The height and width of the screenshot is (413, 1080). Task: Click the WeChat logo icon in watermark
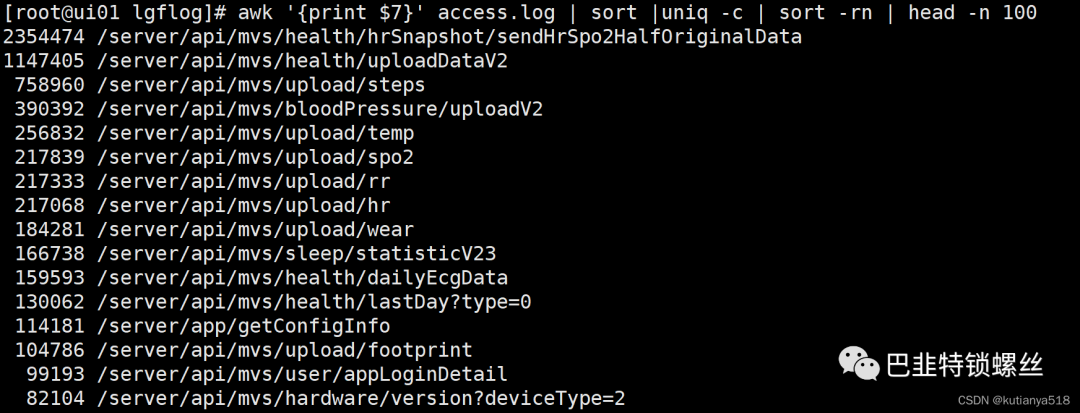click(x=858, y=363)
